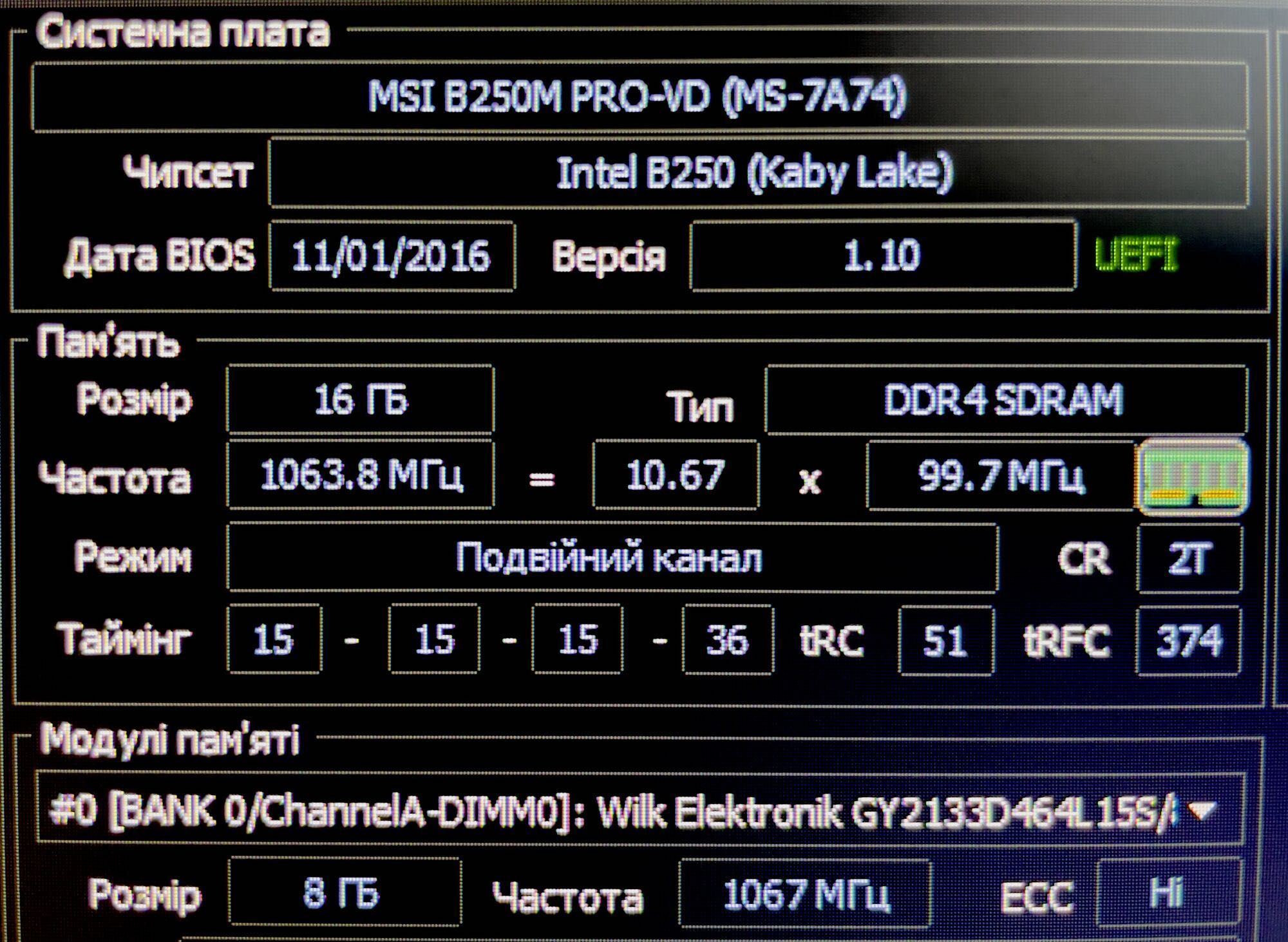Select the 1063.8 МГц frequency value
Screen dimensions: 1288x942
click(361, 475)
